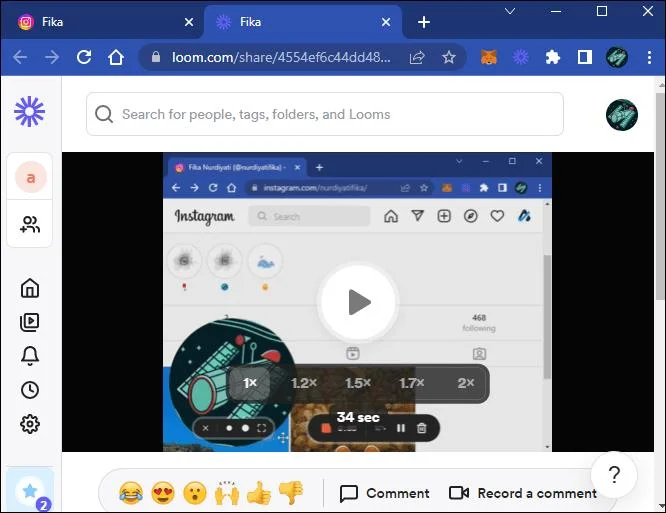666x513 pixels.
Task: Focus the Loom search field
Action: [325, 114]
